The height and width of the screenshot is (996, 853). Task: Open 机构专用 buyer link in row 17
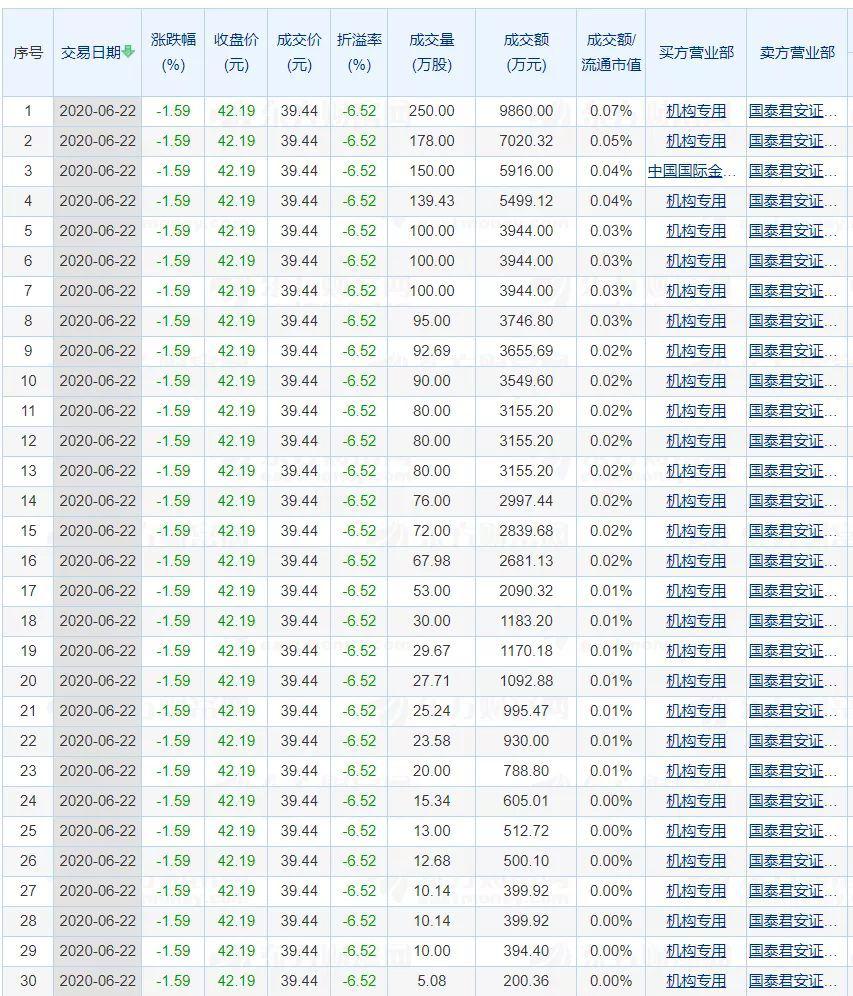696,591
